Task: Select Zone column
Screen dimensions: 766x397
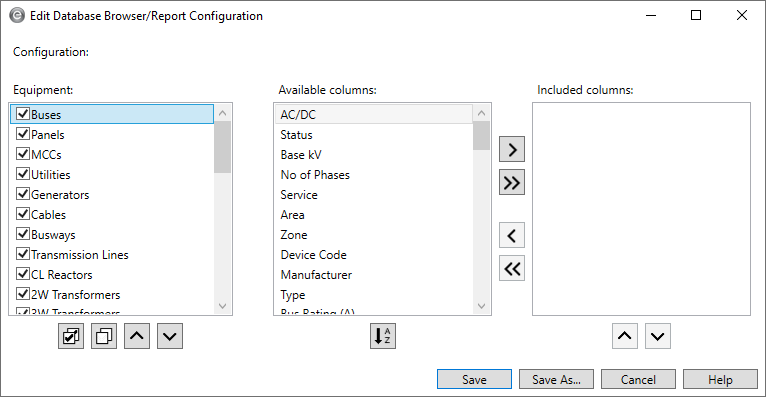Action: click(x=374, y=235)
